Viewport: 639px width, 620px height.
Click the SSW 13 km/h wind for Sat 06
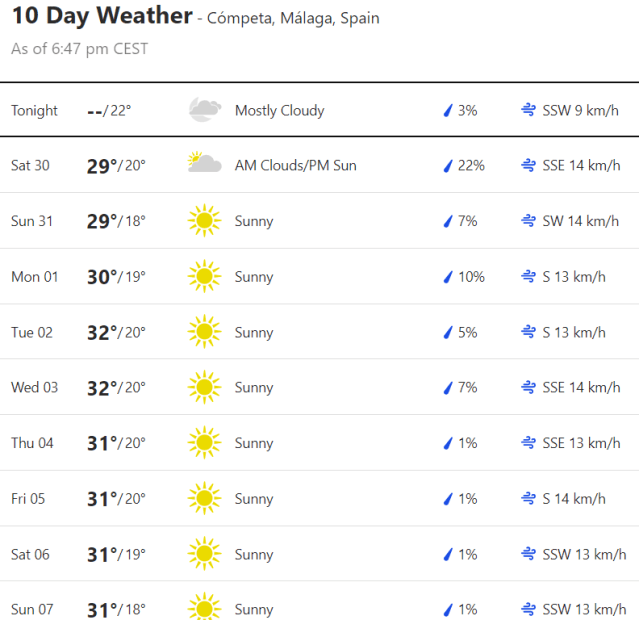584,554
